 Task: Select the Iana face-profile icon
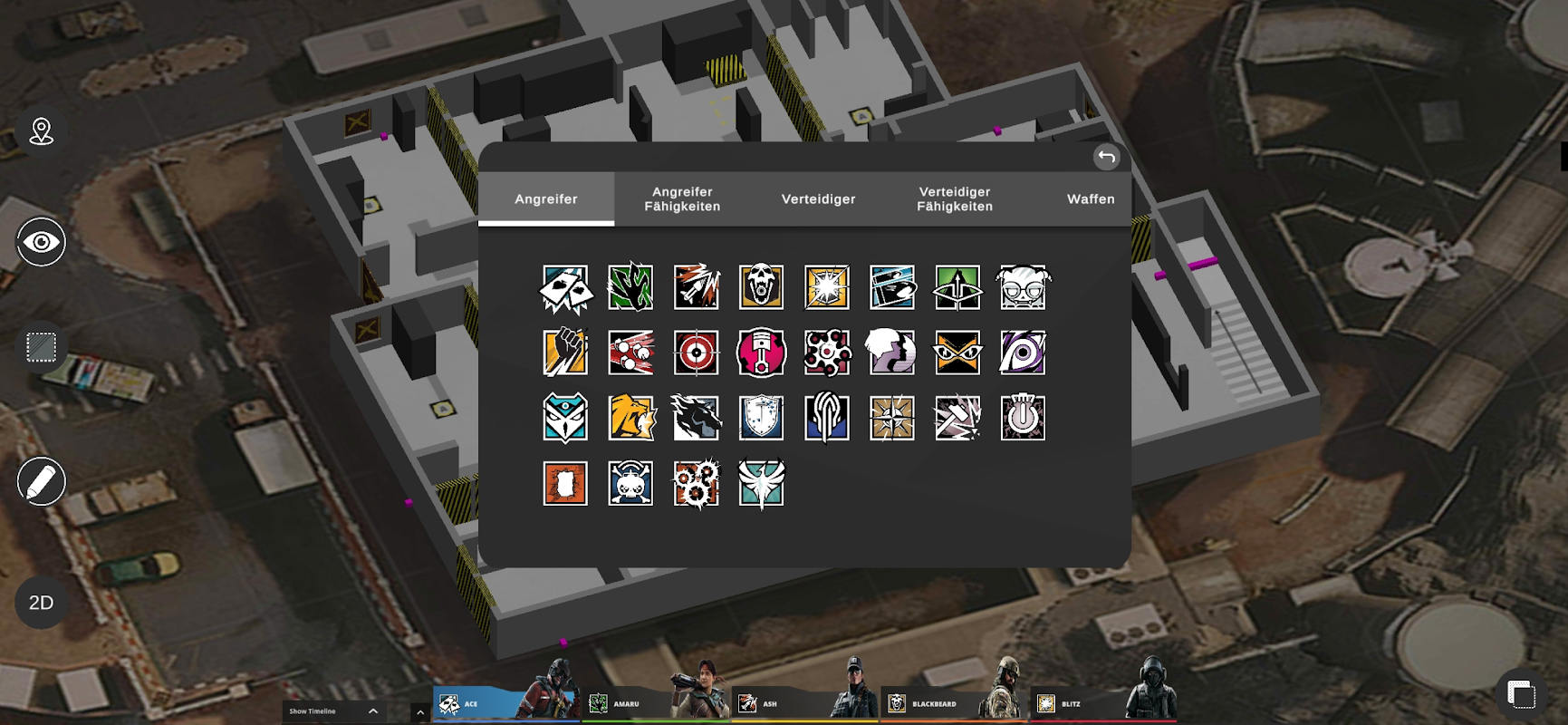[892, 353]
